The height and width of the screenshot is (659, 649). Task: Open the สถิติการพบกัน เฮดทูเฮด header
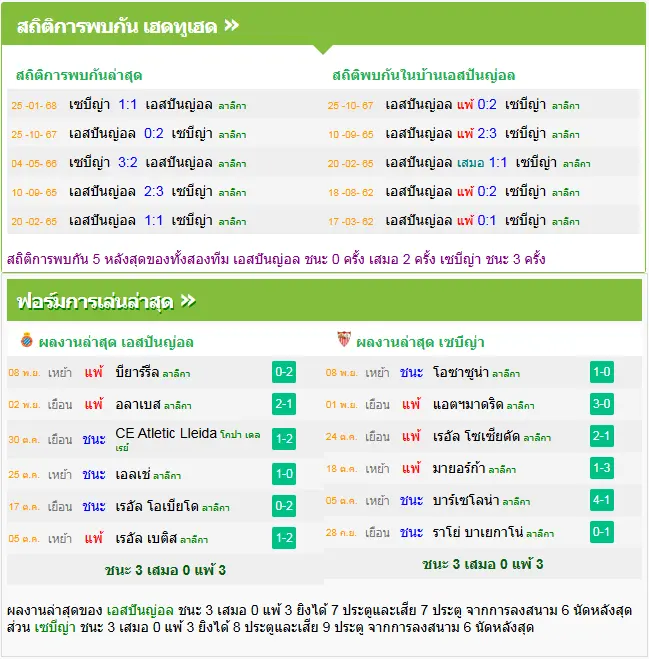coord(323,24)
